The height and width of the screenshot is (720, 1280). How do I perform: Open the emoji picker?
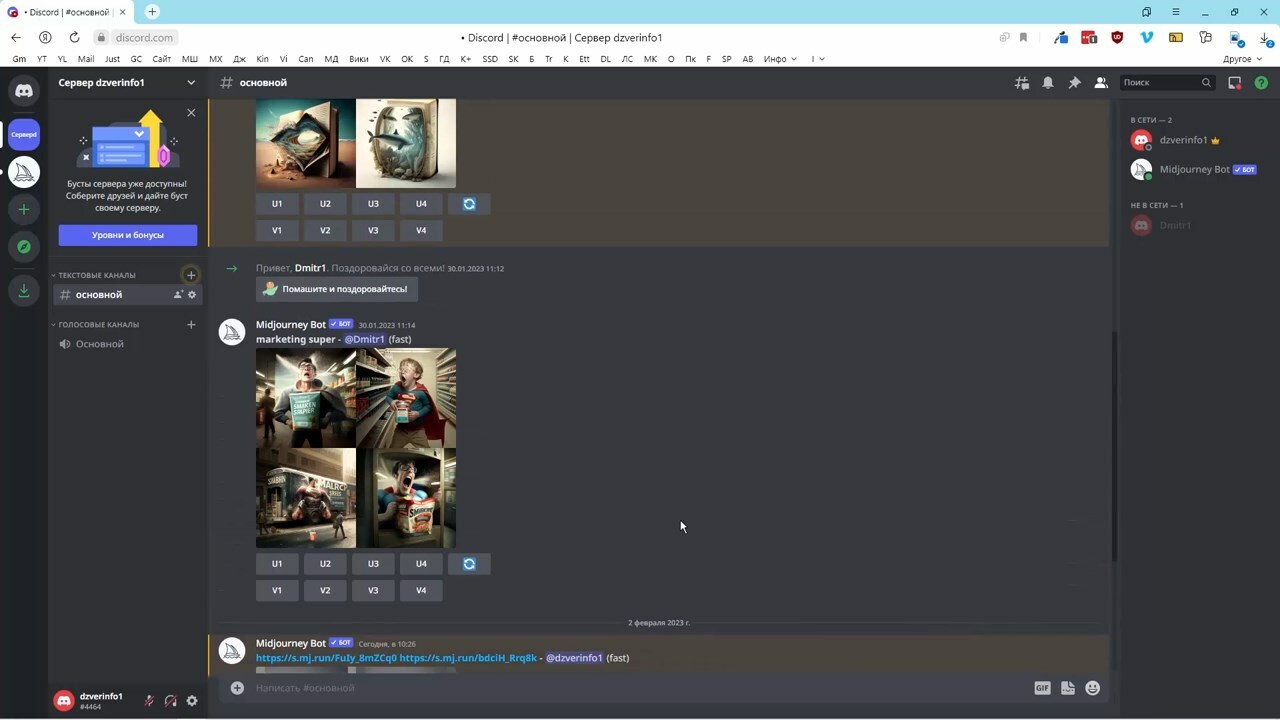[1093, 688]
